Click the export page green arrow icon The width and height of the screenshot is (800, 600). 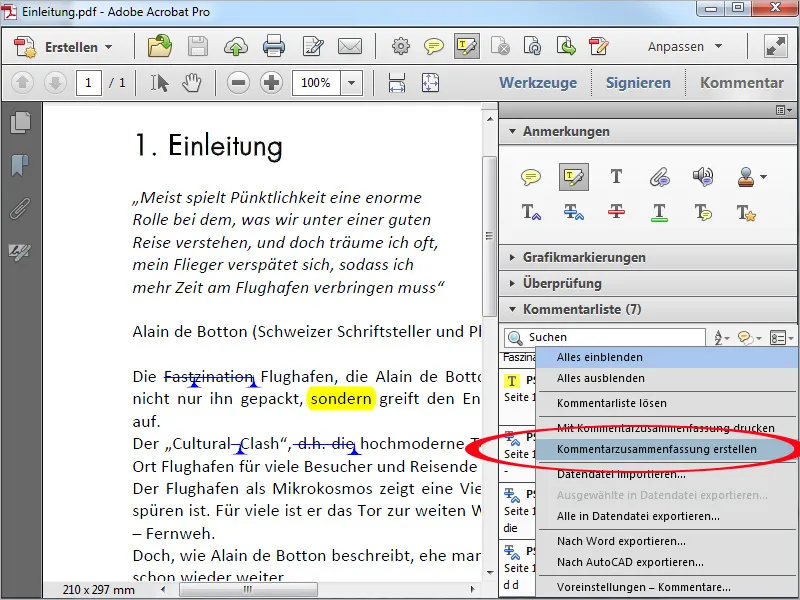566,46
